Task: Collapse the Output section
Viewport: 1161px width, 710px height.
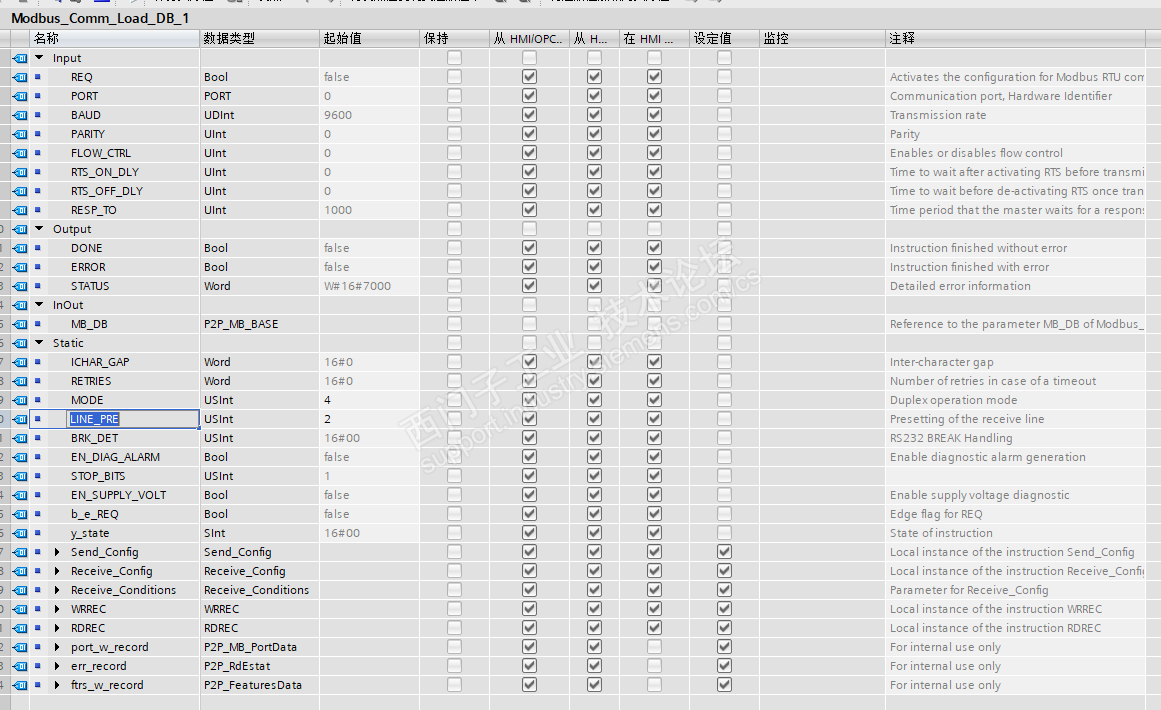Action: pos(39,229)
